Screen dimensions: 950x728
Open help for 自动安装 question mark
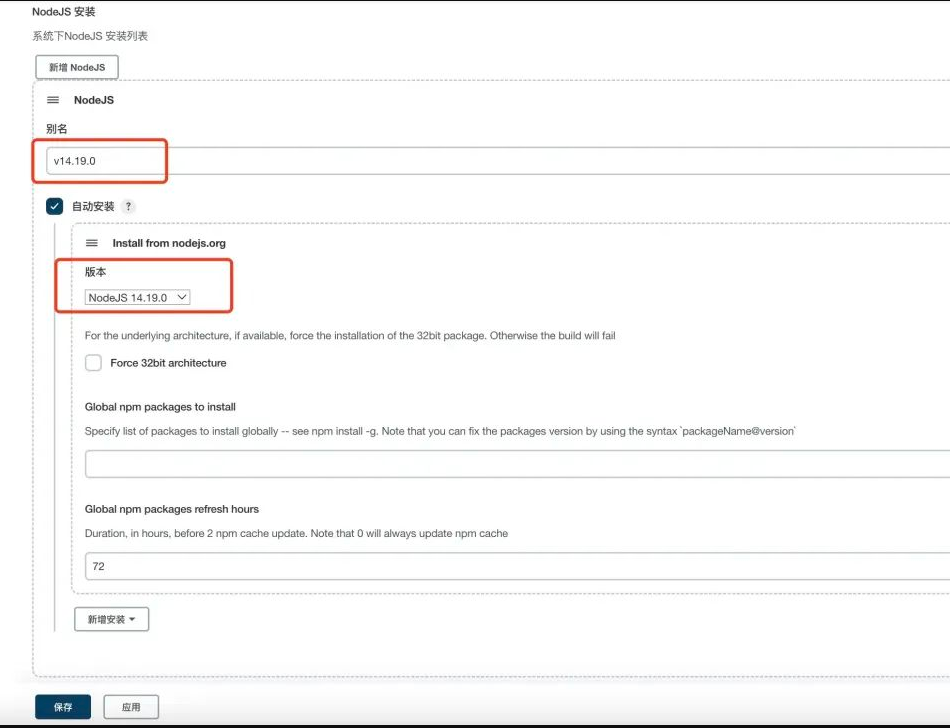[128, 206]
